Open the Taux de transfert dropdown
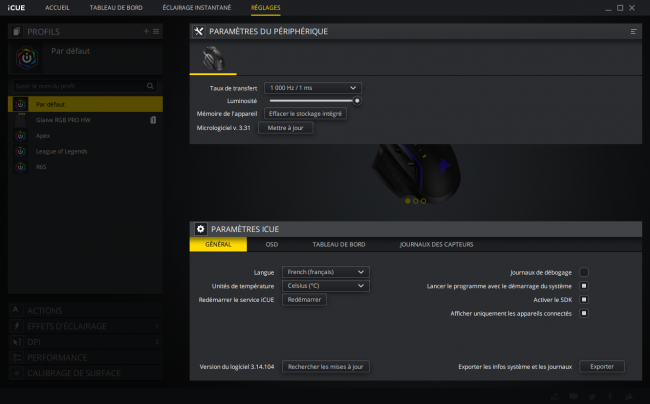The image size is (650, 404). pos(313,88)
